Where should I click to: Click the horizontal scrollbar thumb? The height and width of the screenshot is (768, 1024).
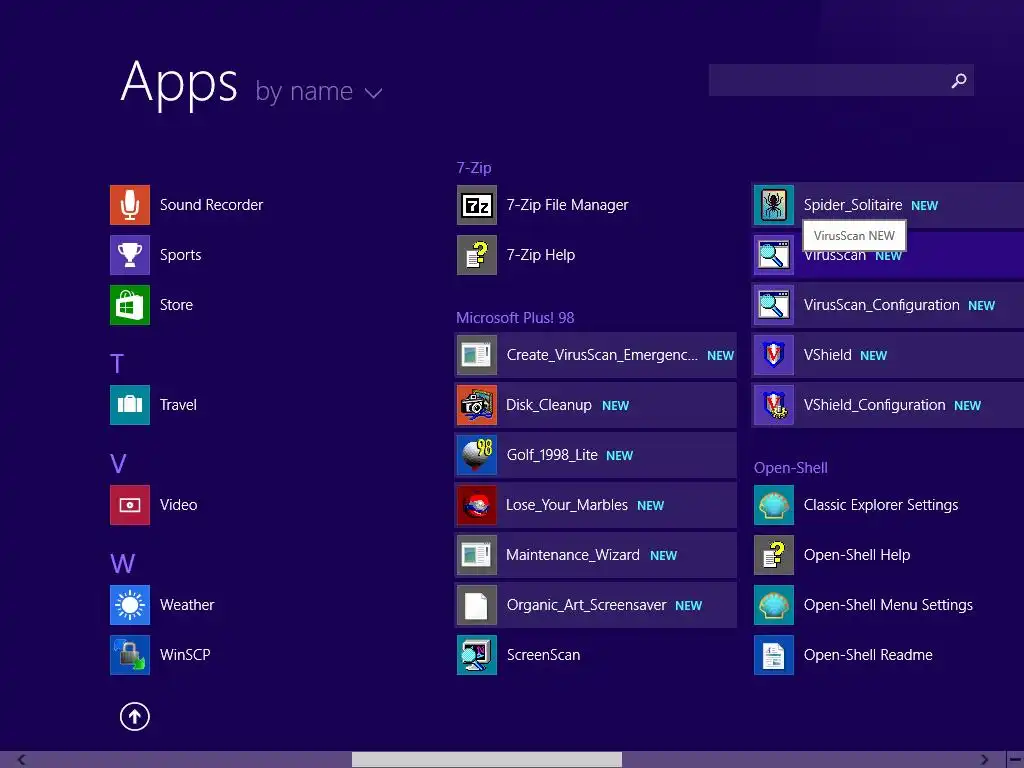pyautogui.click(x=487, y=760)
